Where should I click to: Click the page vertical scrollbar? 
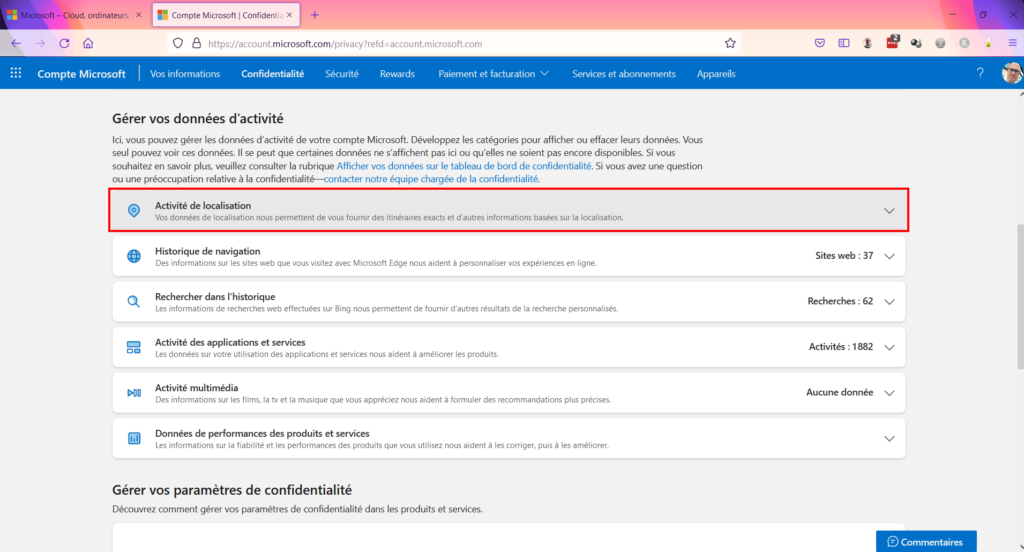(x=1020, y=297)
